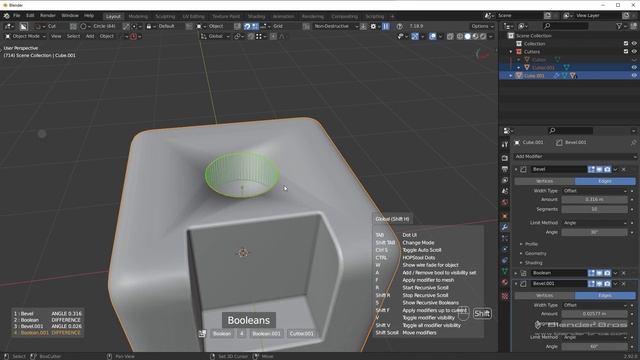Toggle viewport overlays button
The height and width of the screenshot is (360, 640).
(x=433, y=36)
